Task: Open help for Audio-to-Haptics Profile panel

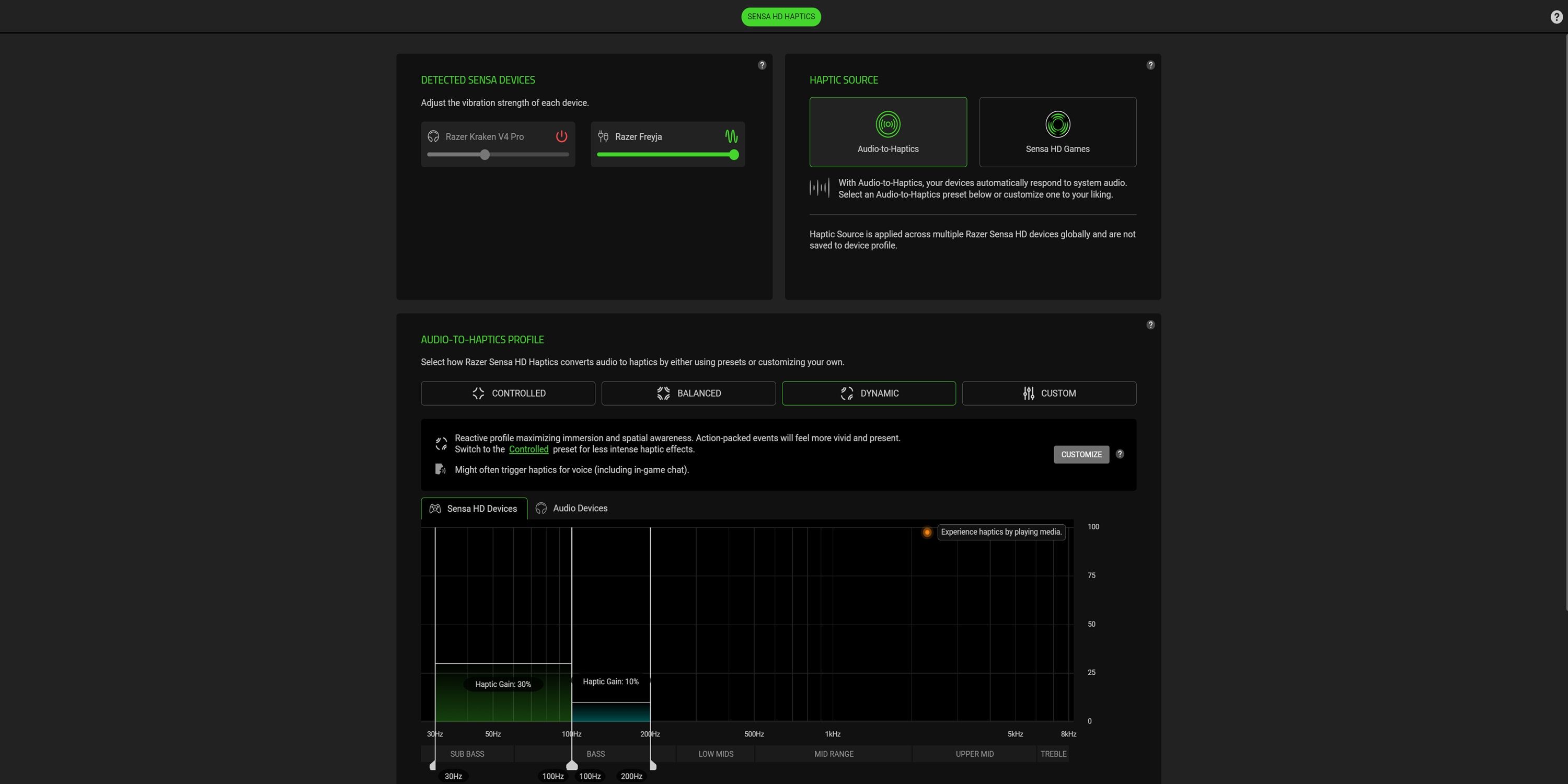Action: [1150, 325]
